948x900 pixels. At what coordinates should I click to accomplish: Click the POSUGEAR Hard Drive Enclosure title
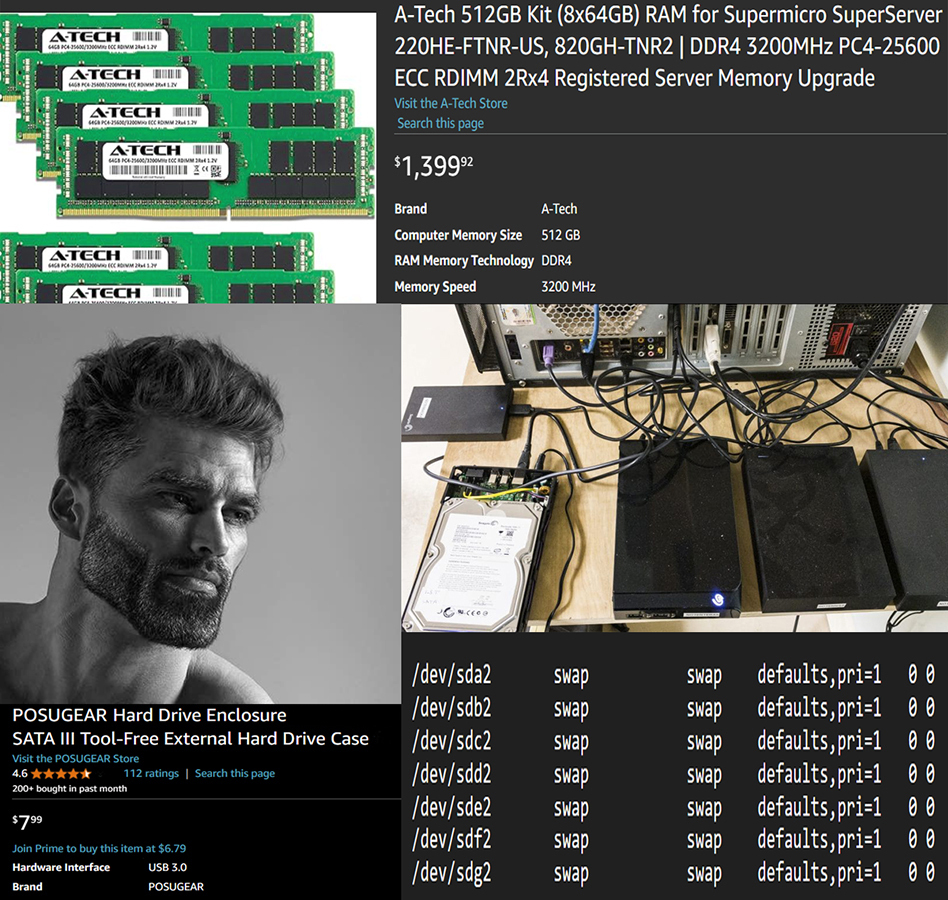tap(149, 715)
